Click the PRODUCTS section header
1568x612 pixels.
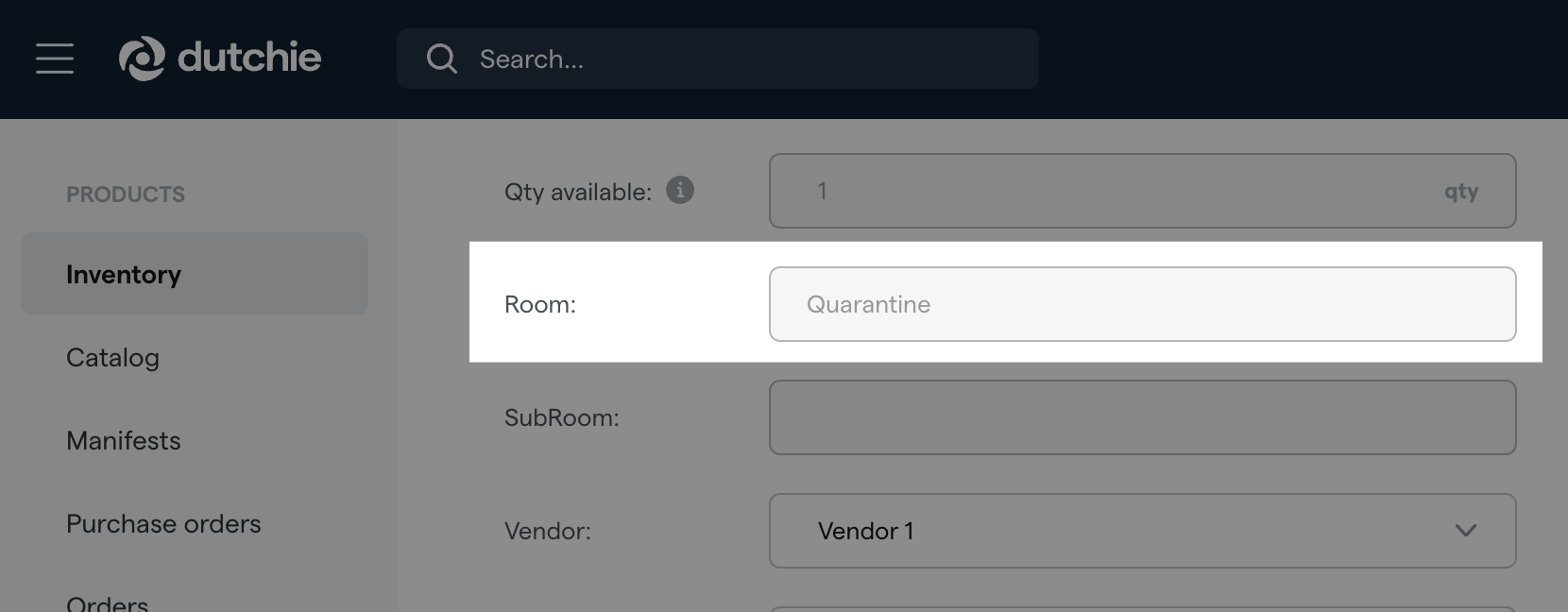click(126, 195)
